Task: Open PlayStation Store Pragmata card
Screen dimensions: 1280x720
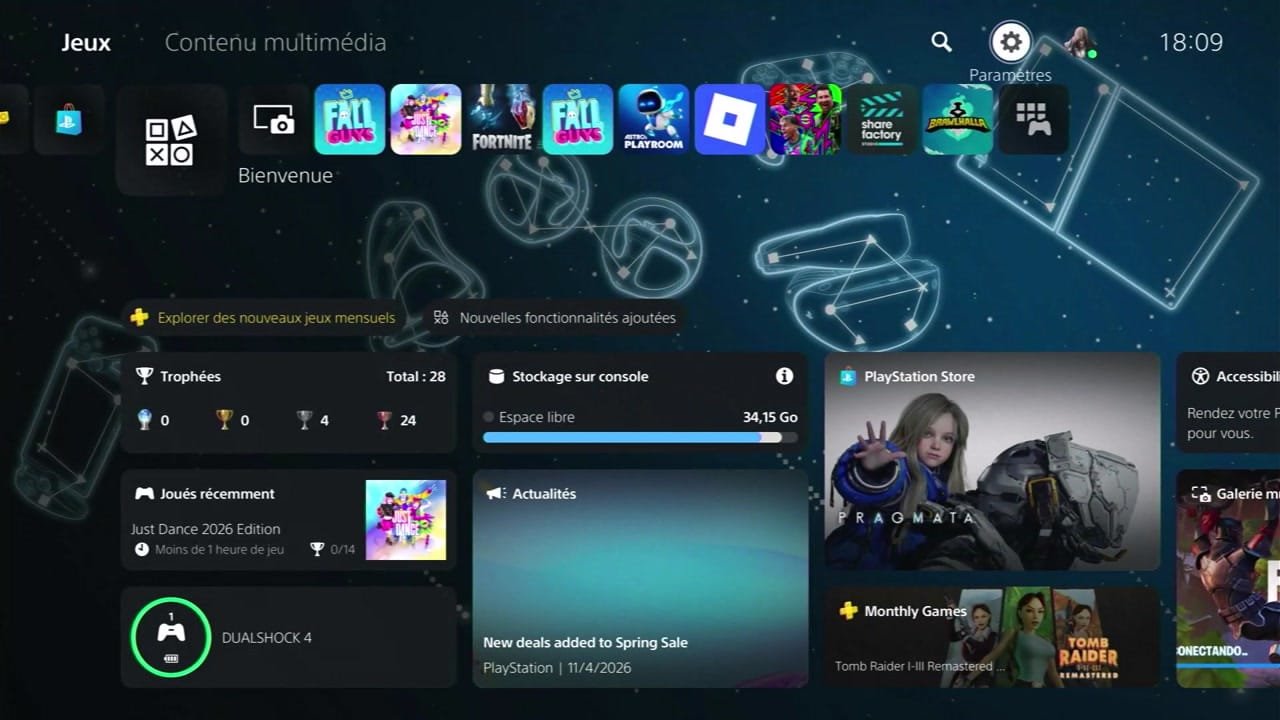Action: [x=993, y=461]
